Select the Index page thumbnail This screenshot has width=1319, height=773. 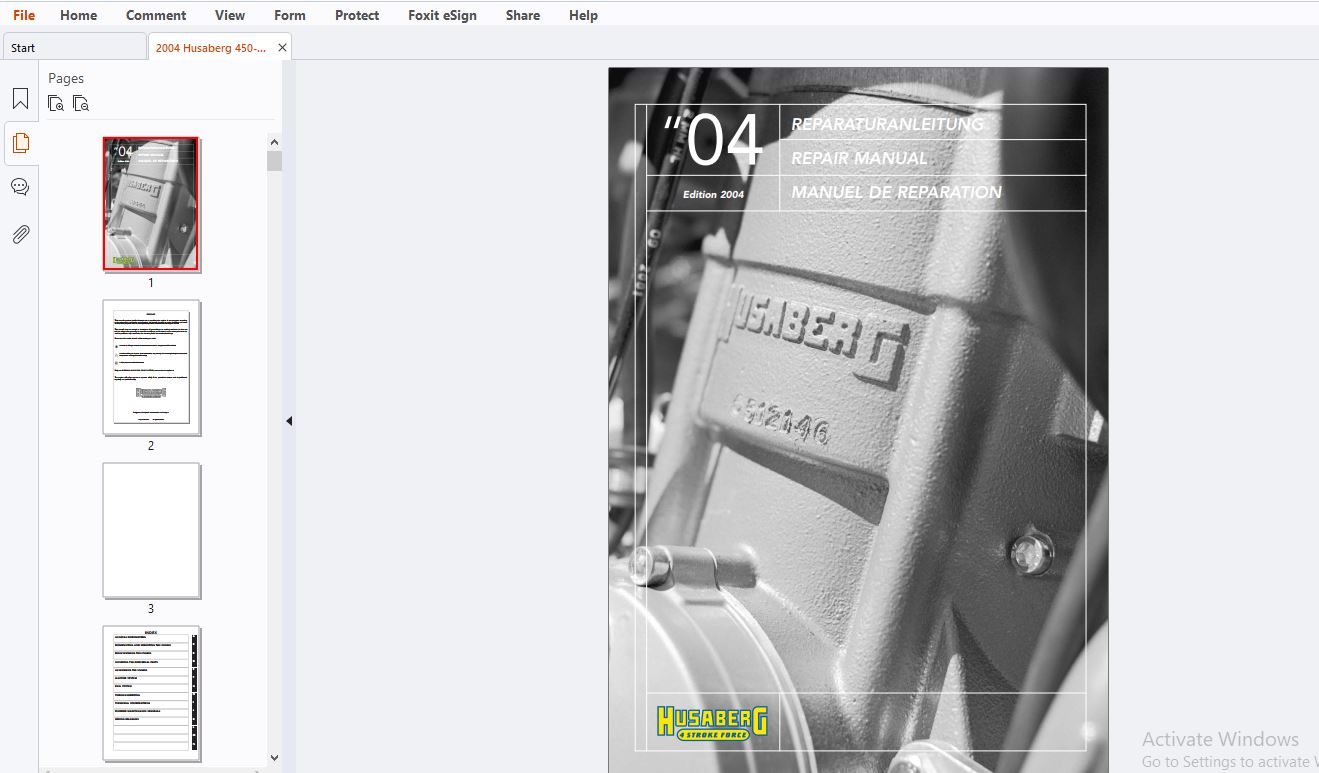click(151, 693)
